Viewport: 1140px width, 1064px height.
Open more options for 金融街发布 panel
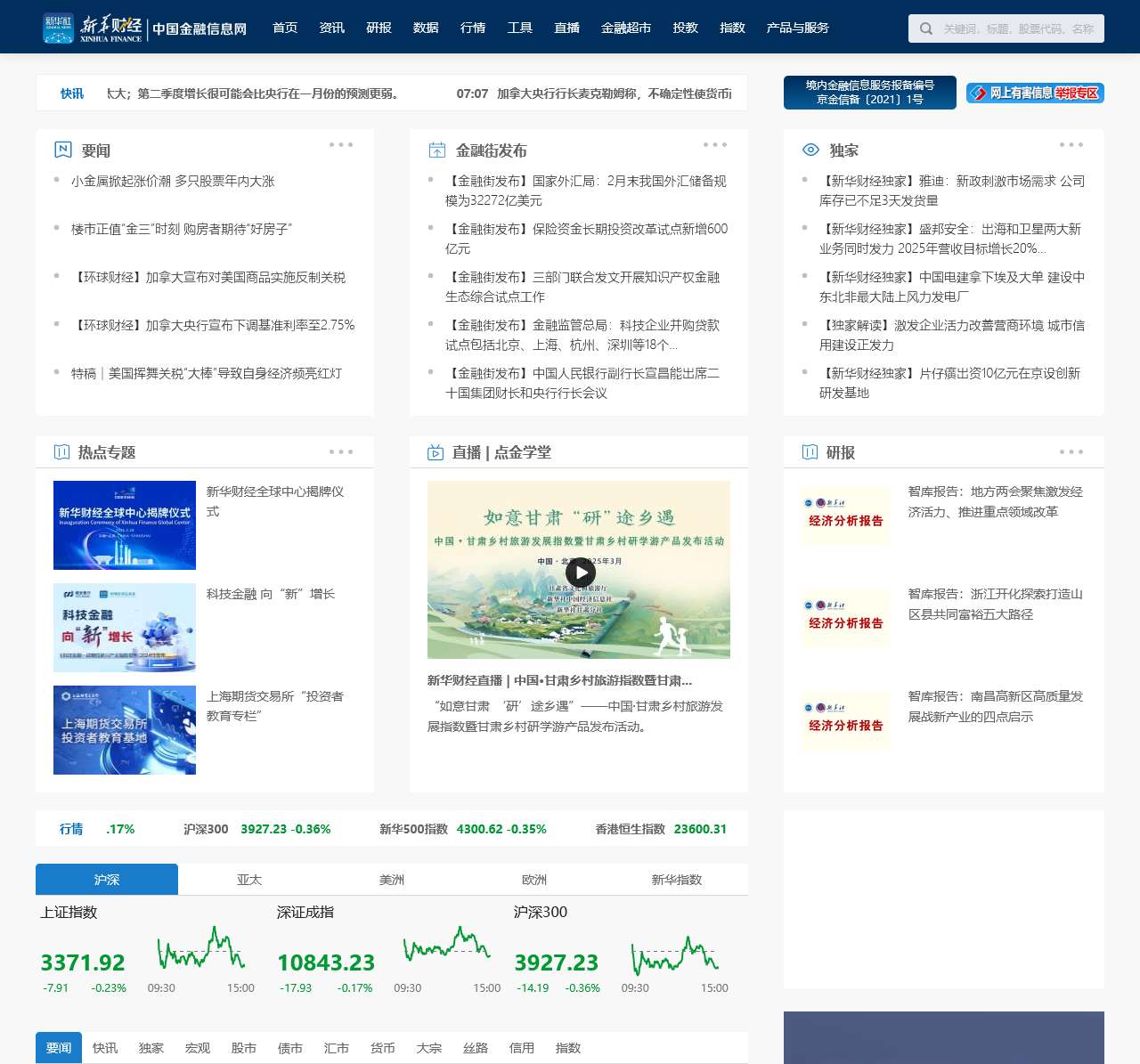click(715, 144)
